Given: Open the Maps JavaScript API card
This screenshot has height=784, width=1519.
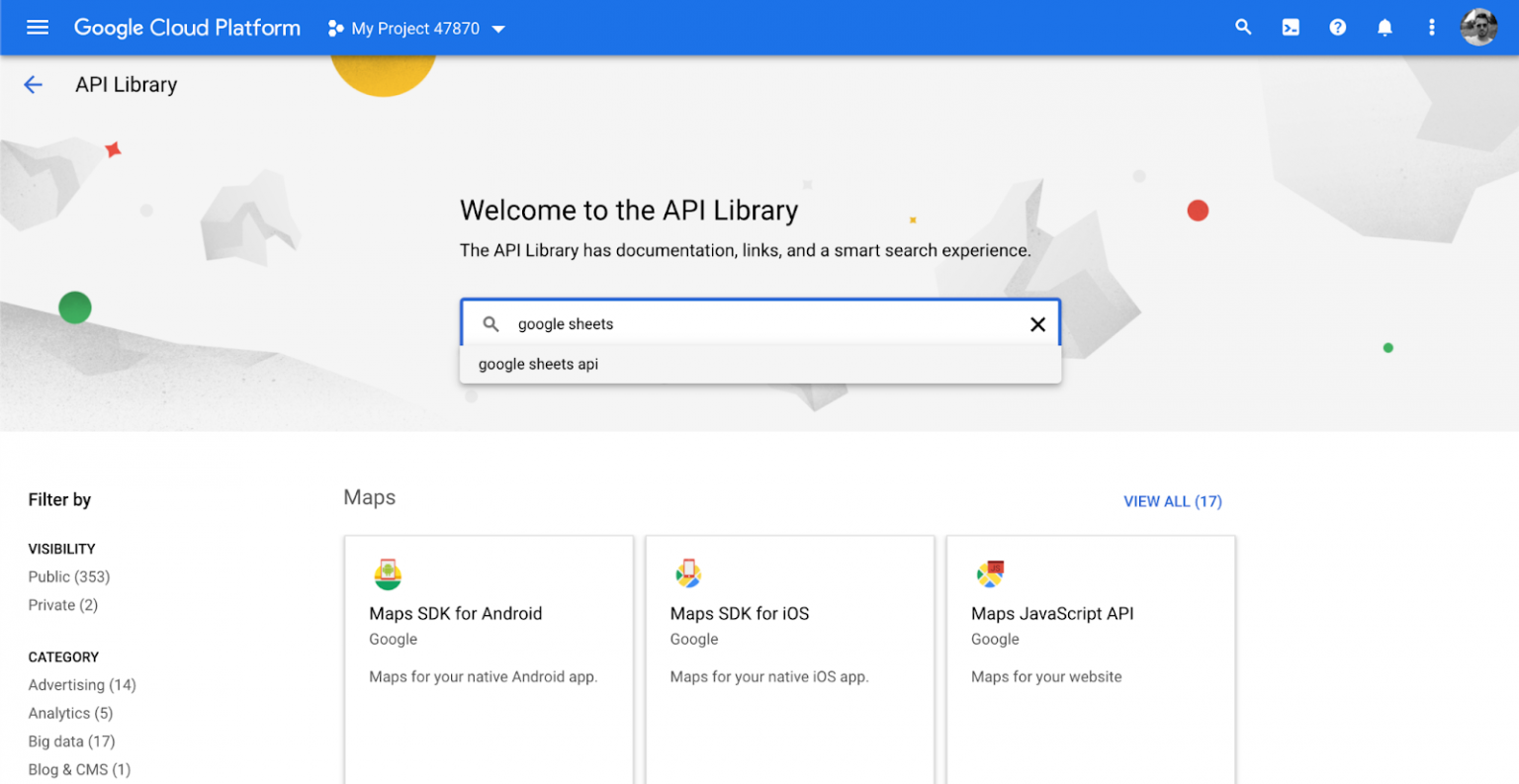Looking at the screenshot, I should point(1091,659).
